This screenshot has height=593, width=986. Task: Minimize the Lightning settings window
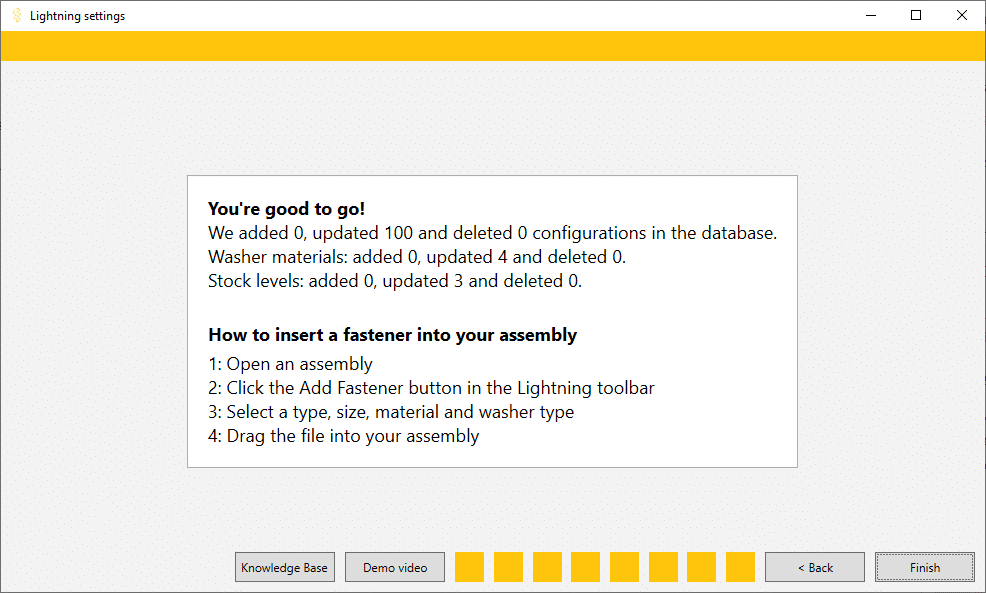coord(870,15)
